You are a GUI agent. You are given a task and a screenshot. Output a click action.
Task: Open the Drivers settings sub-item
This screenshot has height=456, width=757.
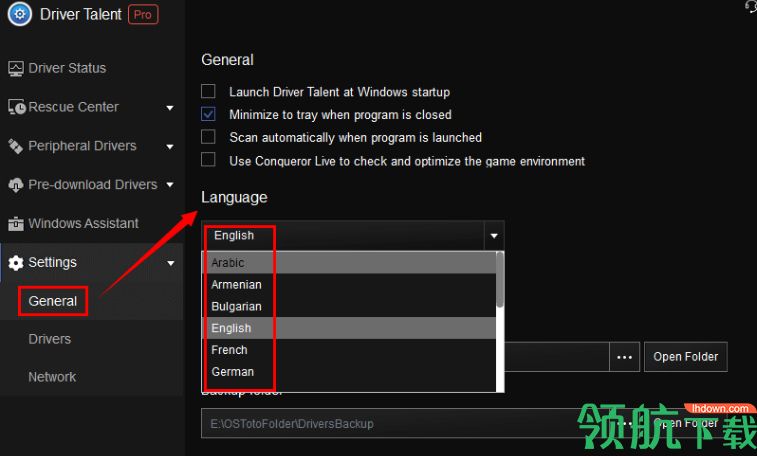tap(50, 339)
